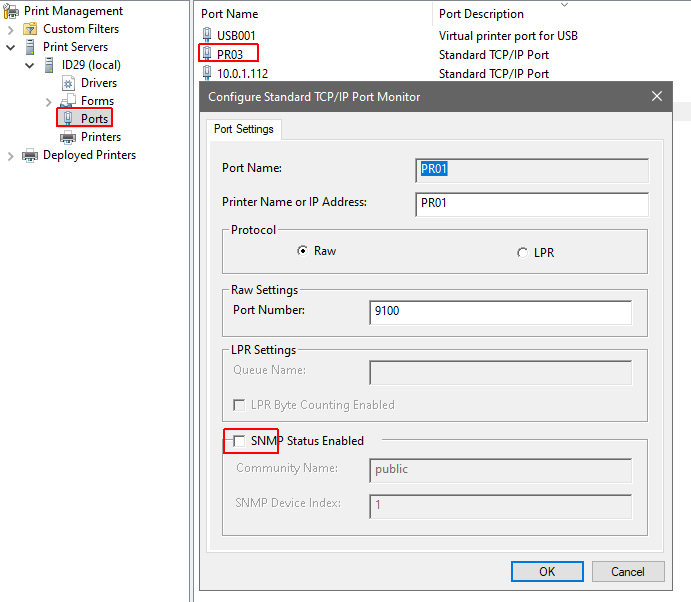Click the Port Number input field
Viewport: 691px width, 602px height.
click(500, 312)
